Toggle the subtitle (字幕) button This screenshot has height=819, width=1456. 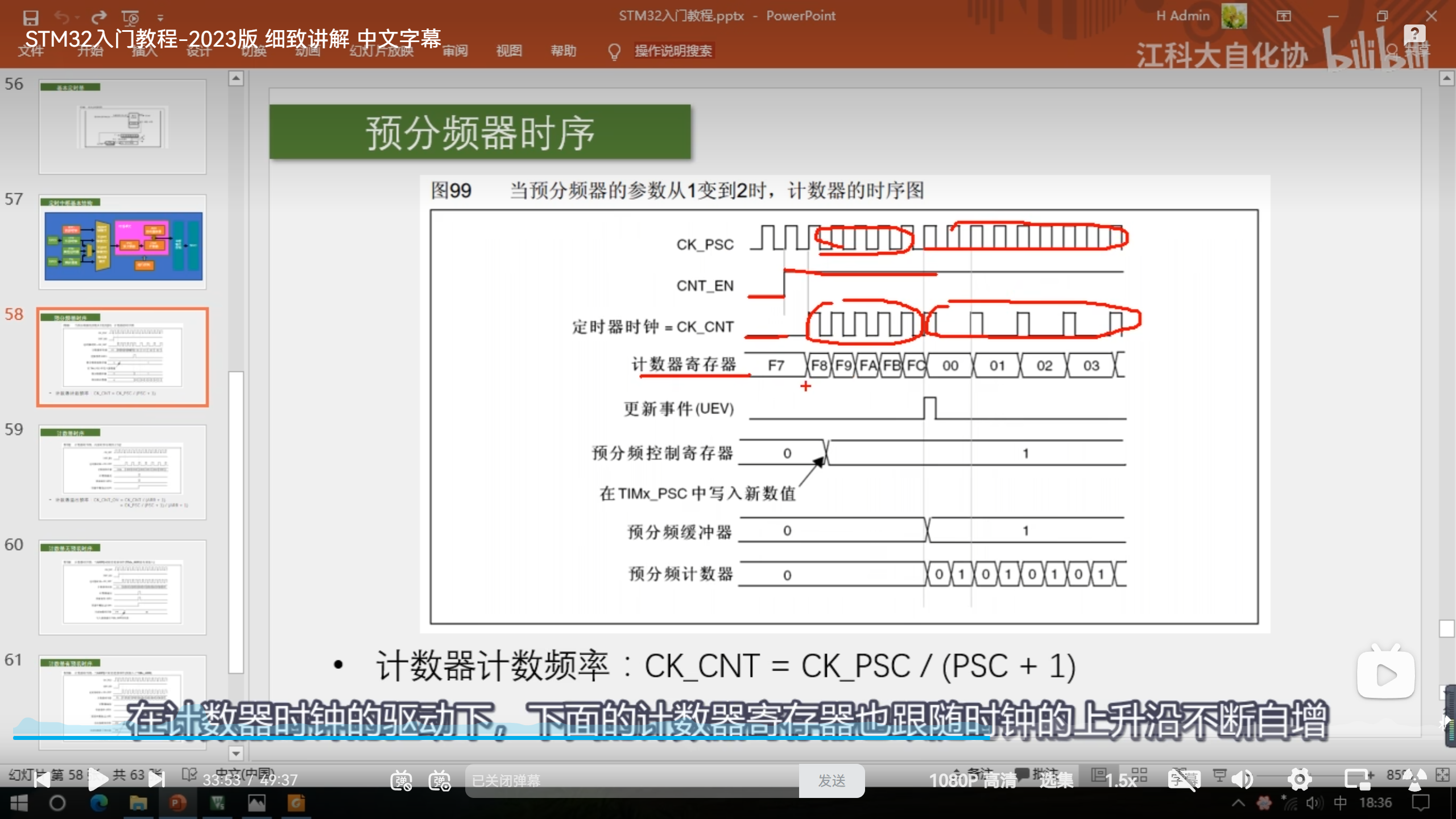pos(1184,780)
